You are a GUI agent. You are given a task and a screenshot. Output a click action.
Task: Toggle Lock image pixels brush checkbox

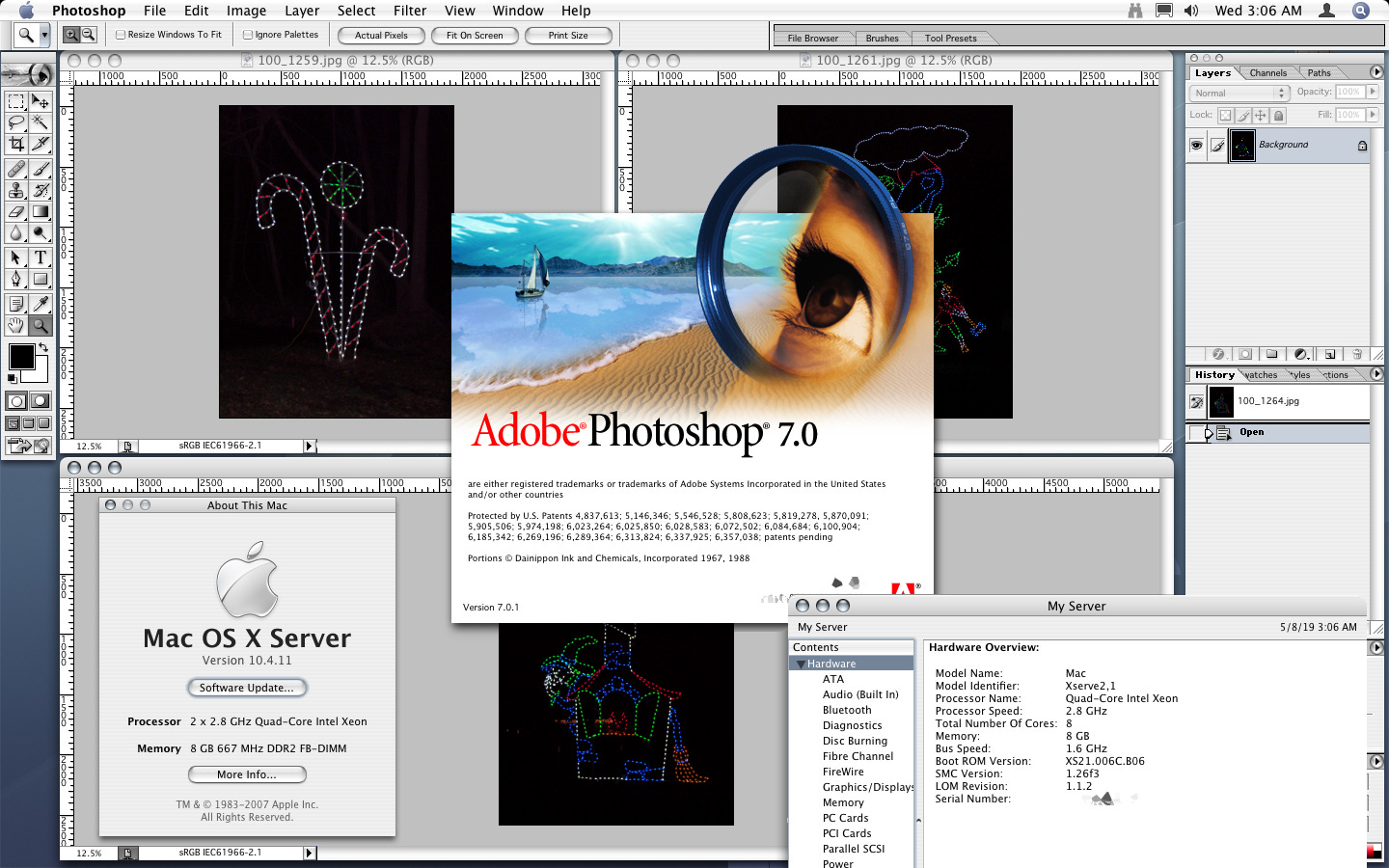tap(1243, 115)
